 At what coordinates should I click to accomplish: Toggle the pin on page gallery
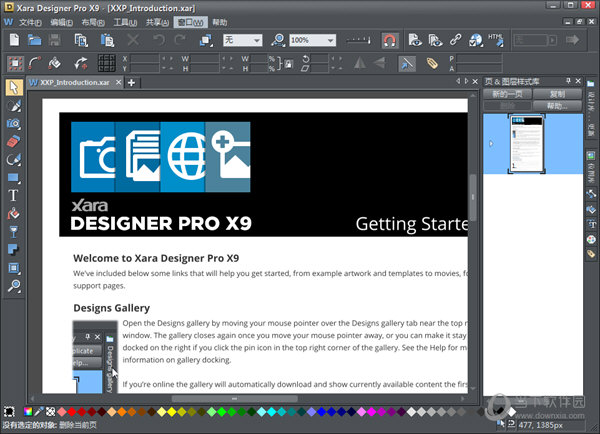pos(568,81)
